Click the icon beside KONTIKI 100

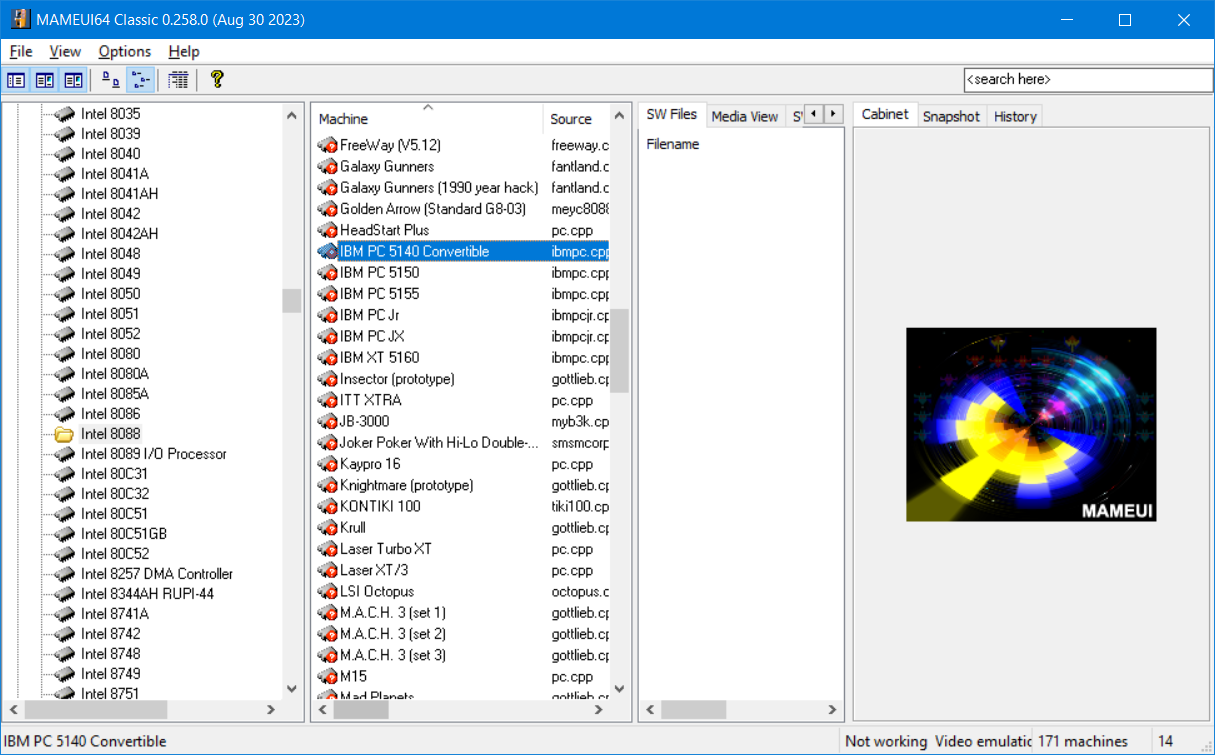click(x=327, y=506)
